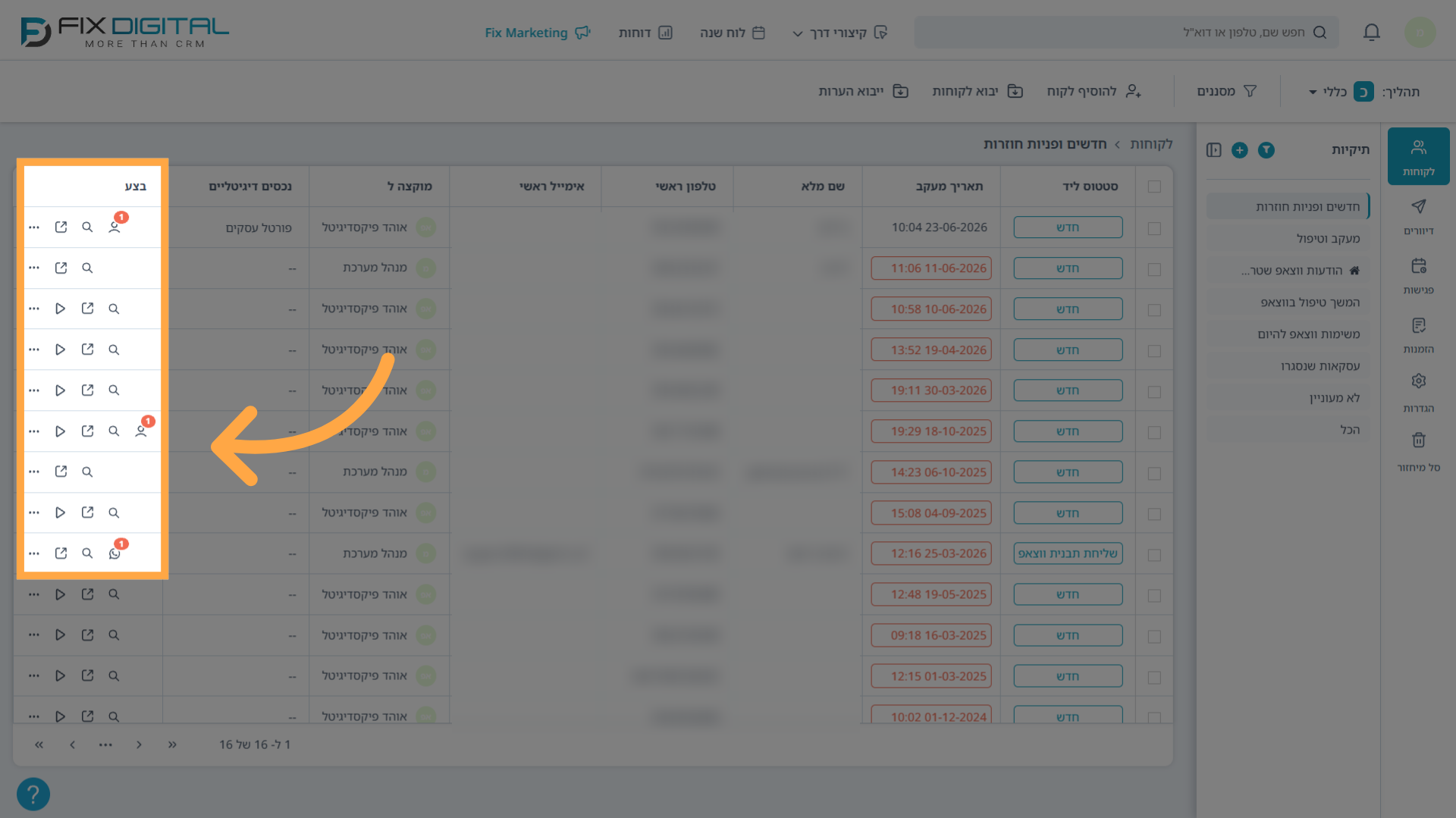The image size is (1456, 818).
Task: Check the row dated 10:04 23-06-2026
Action: coord(1154,228)
